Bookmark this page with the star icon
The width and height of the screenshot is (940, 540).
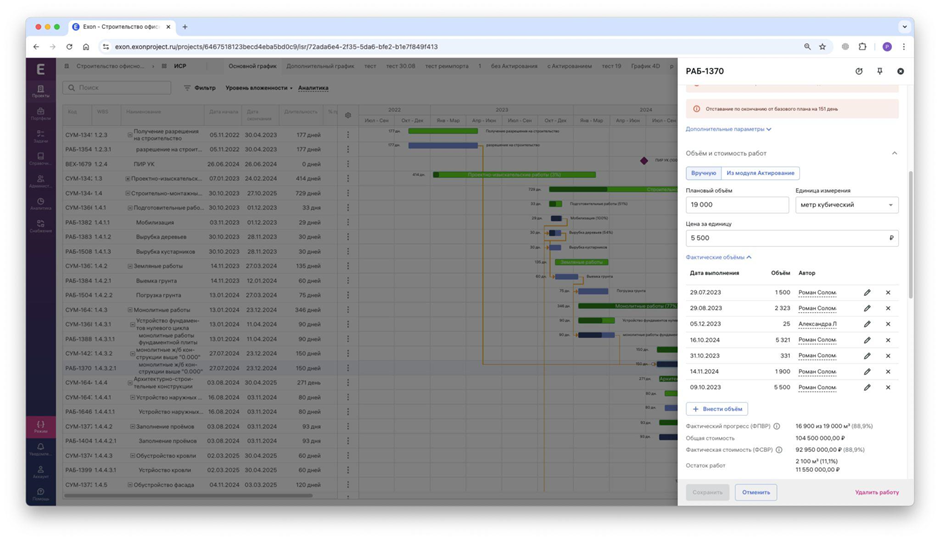point(822,47)
